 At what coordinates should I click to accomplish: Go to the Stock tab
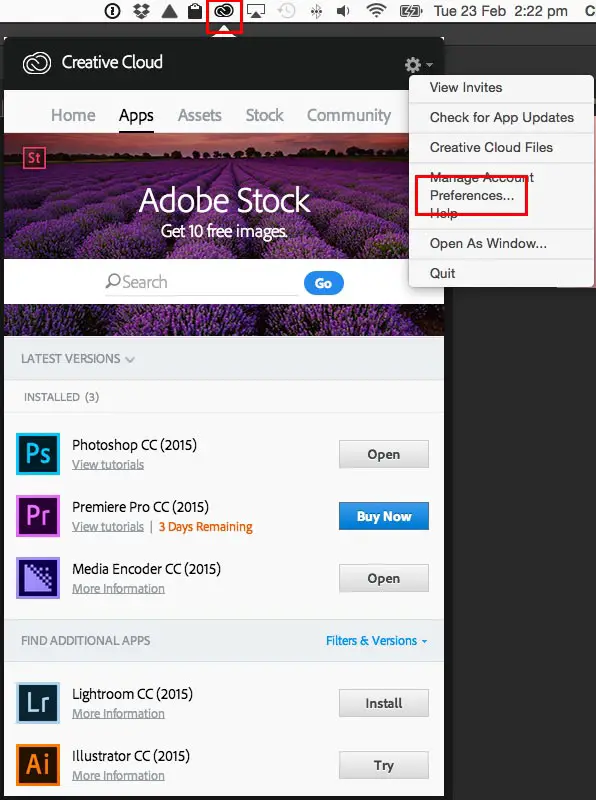click(x=264, y=115)
